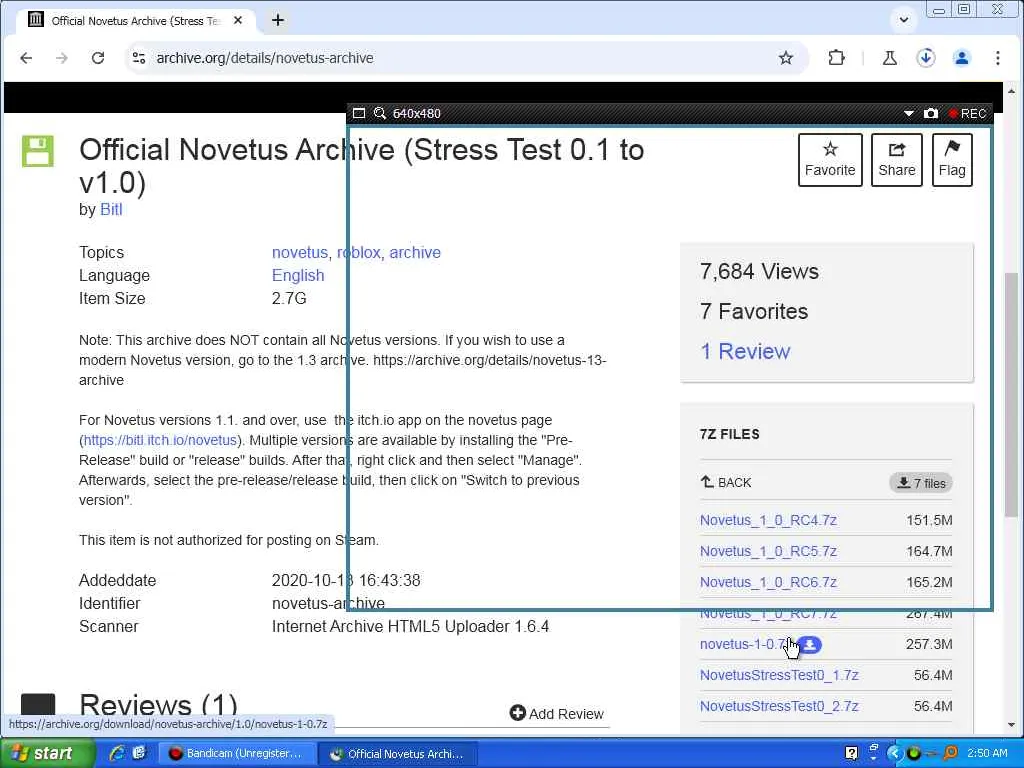1024x768 pixels.
Task: Click the second quick launch icon
Action: coord(139,754)
